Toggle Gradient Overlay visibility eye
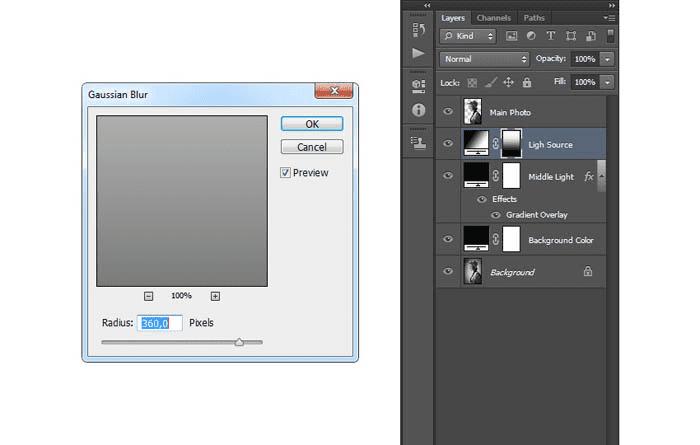700x445 pixels. coord(496,215)
